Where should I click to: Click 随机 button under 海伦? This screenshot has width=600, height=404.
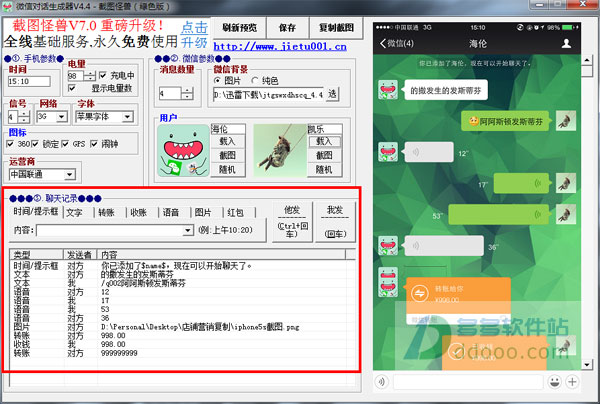click(227, 169)
